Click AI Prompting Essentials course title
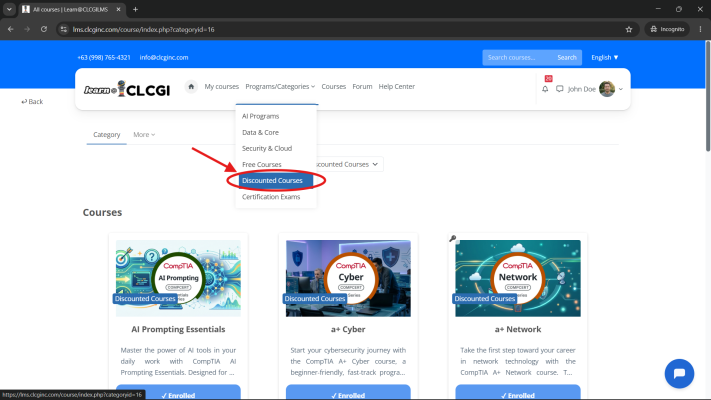 tap(178, 329)
